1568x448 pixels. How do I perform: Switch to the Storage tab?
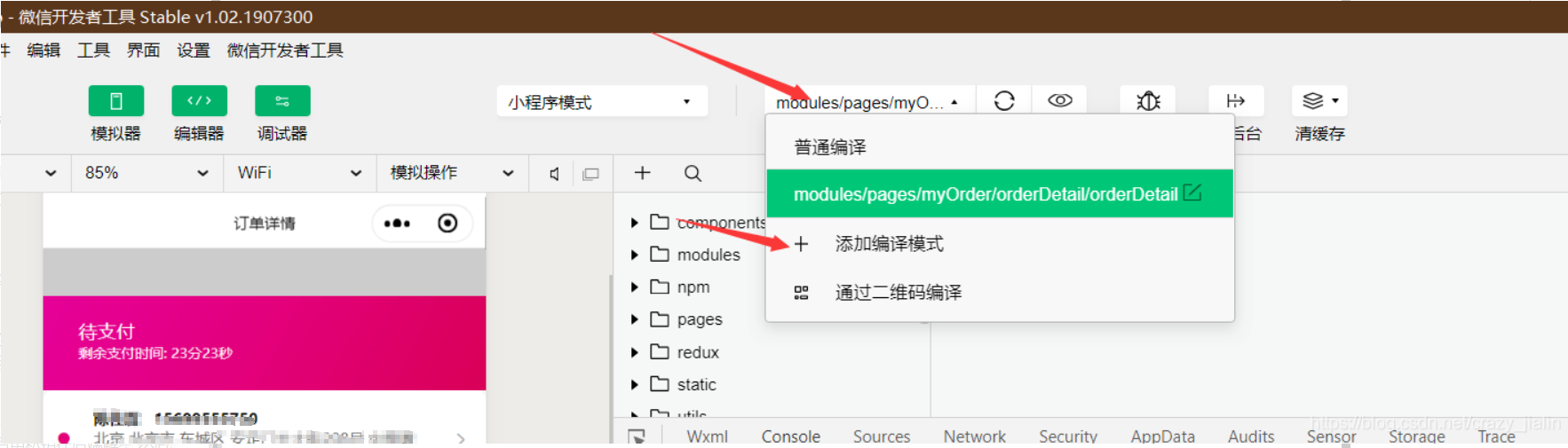coord(1416,436)
